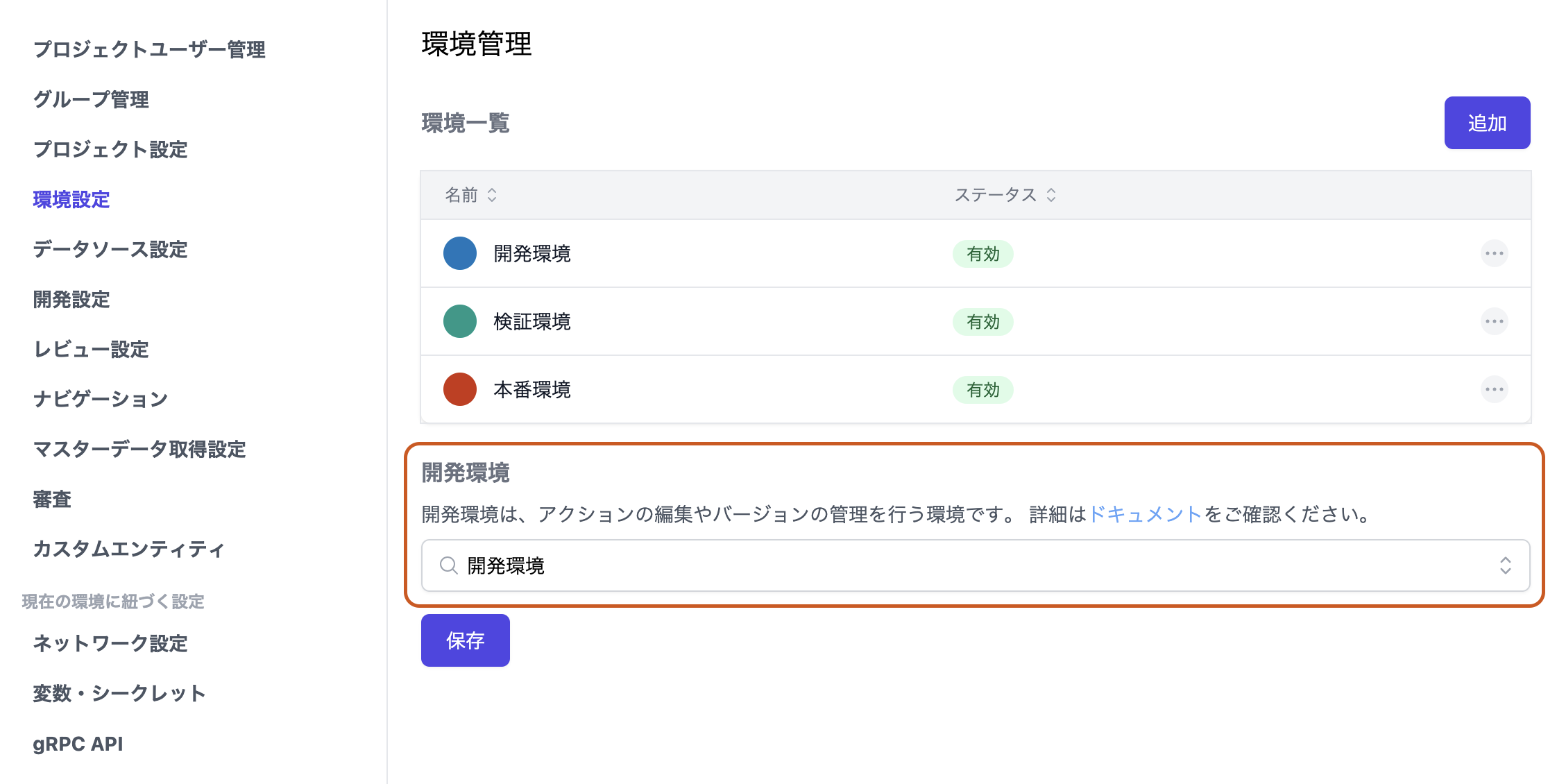Click the 追加 button
Image resolution: width=1557 pixels, height=784 pixels.
point(1487,123)
